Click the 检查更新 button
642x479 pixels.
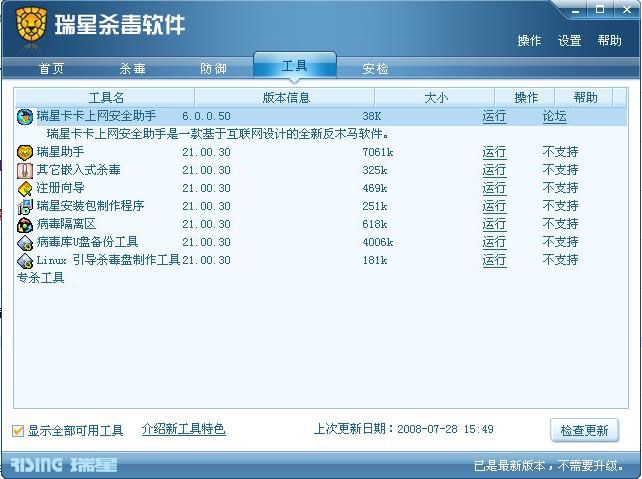[584, 430]
